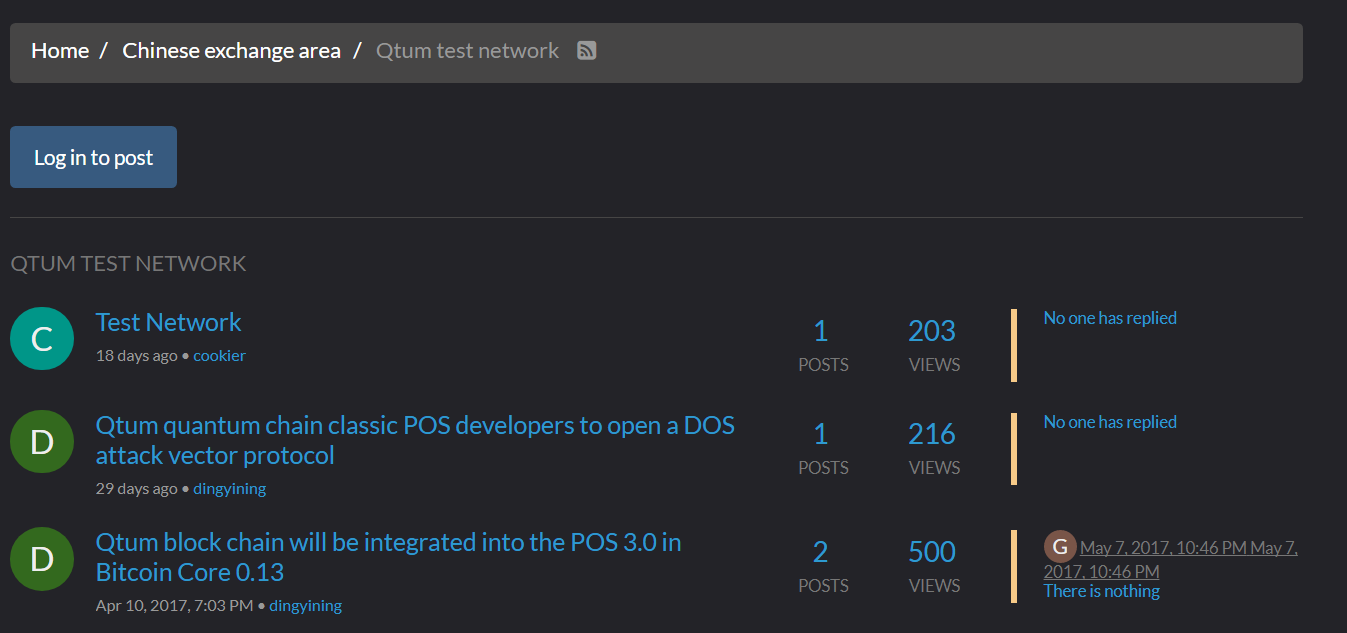Select Qtum test network breadcrumb item
The width and height of the screenshot is (1347, 633).
[x=467, y=50]
